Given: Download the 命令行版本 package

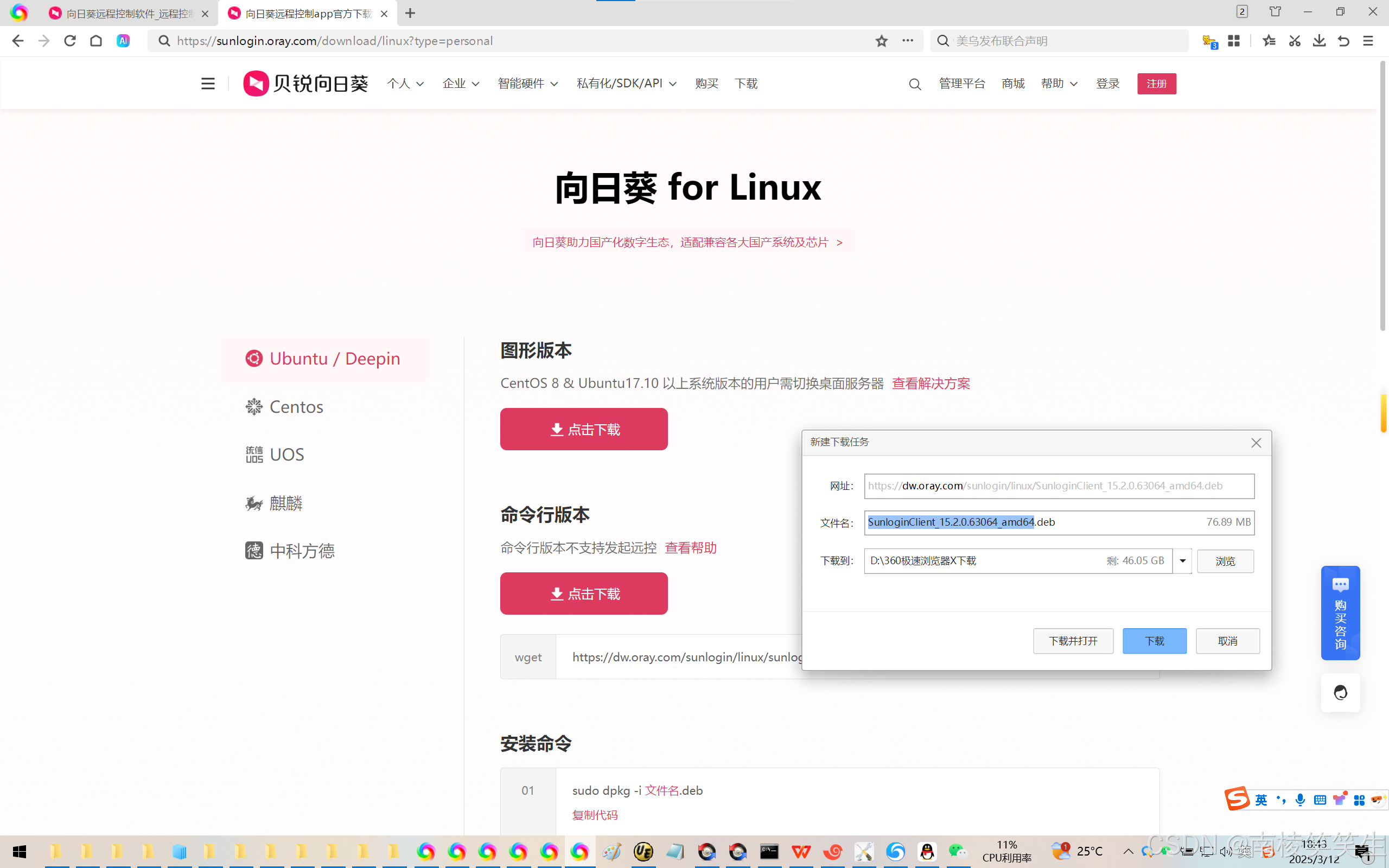Looking at the screenshot, I should [584, 593].
